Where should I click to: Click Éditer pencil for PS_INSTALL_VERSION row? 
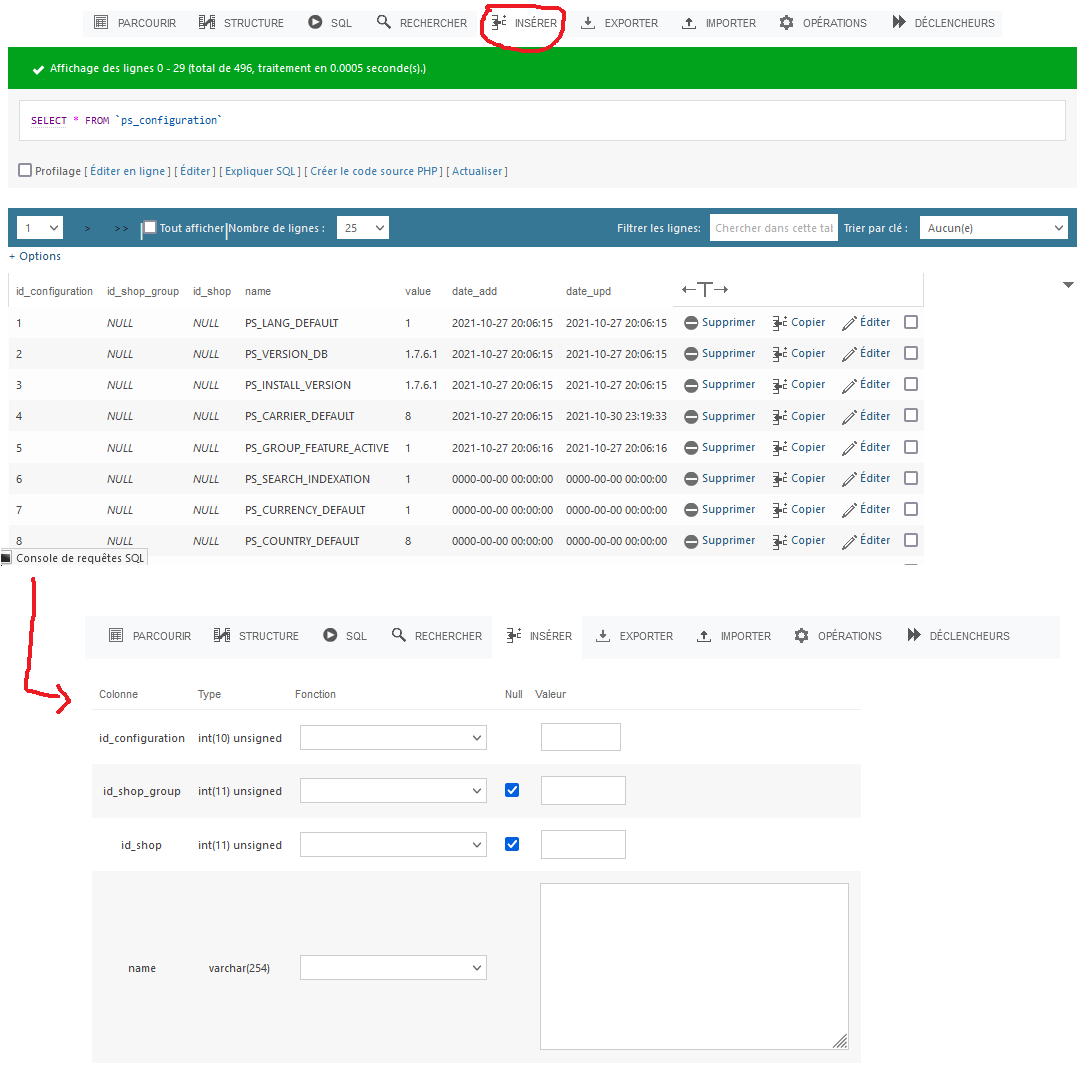point(849,386)
